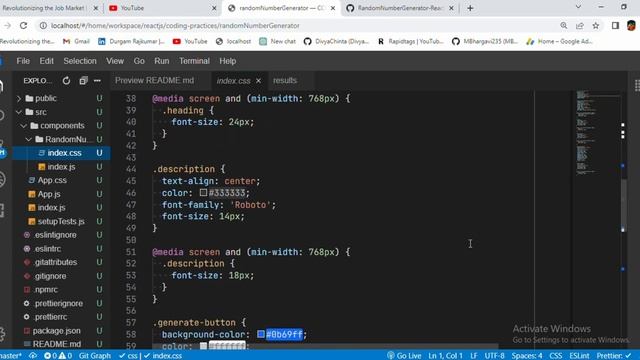Show the tab search dropdown arrow
Screen dimensions: 640x360
pyautogui.click(x=578, y=7)
